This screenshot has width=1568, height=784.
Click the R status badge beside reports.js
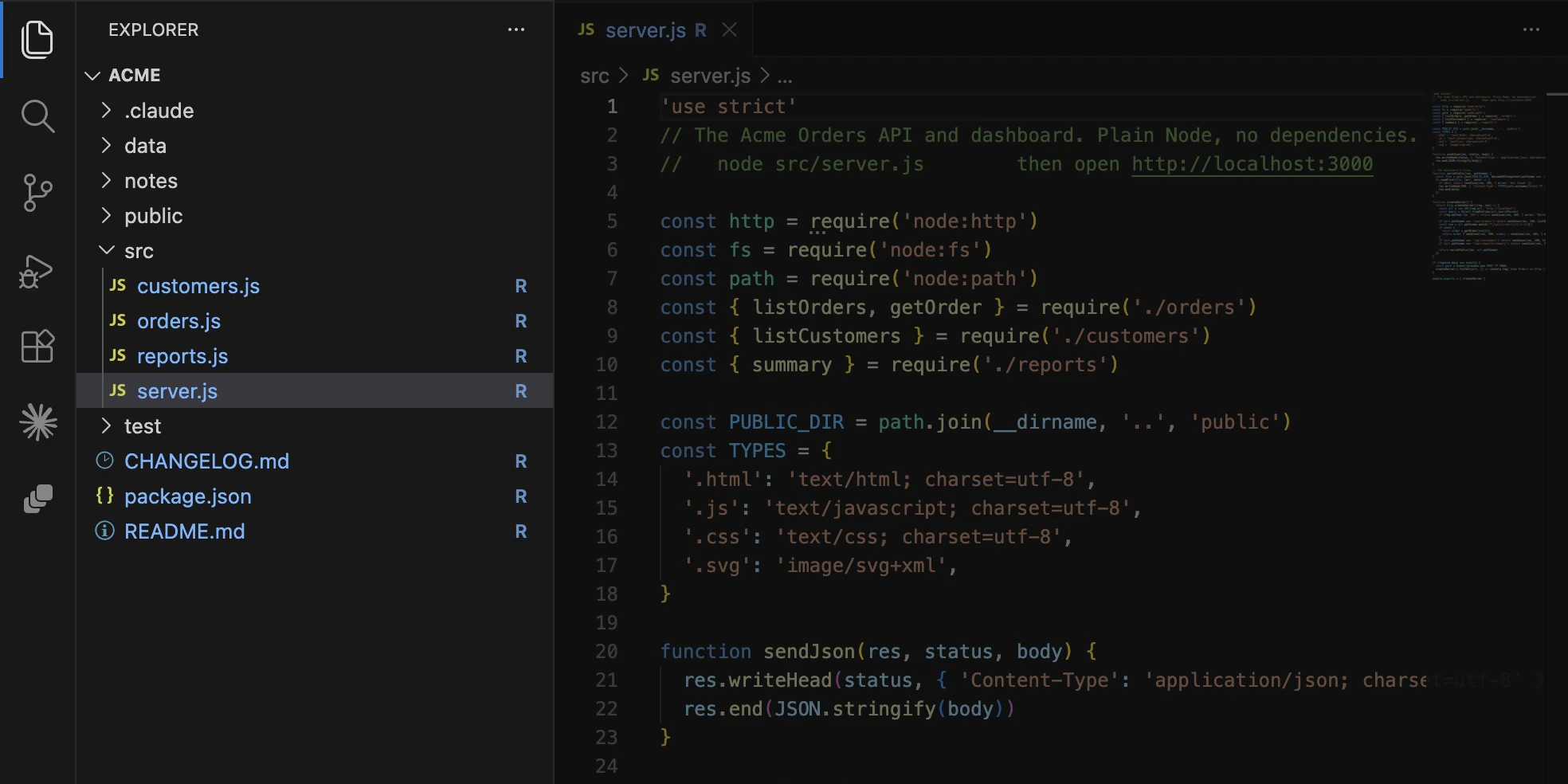click(521, 355)
